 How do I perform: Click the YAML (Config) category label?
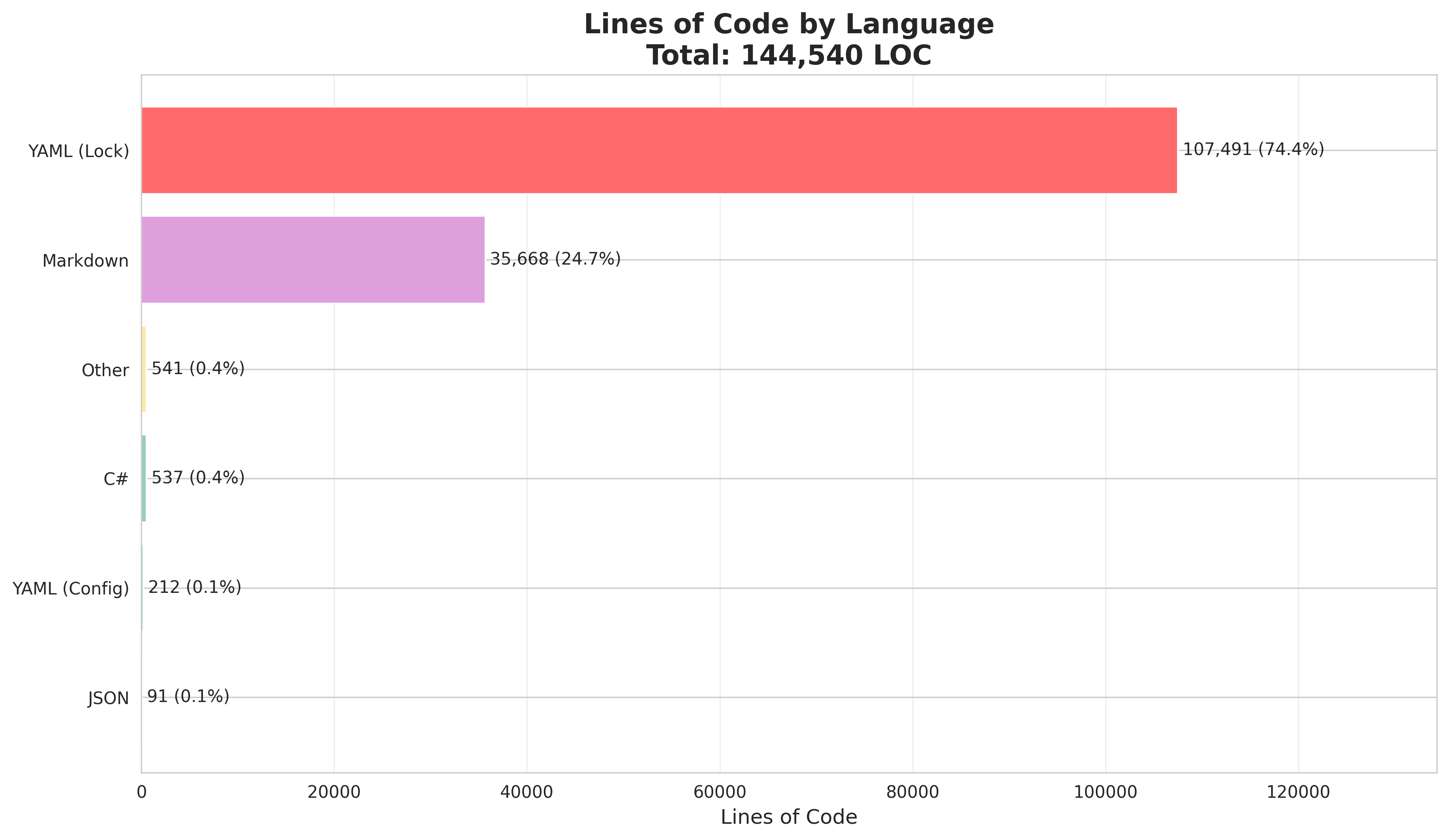pyautogui.click(x=71, y=589)
